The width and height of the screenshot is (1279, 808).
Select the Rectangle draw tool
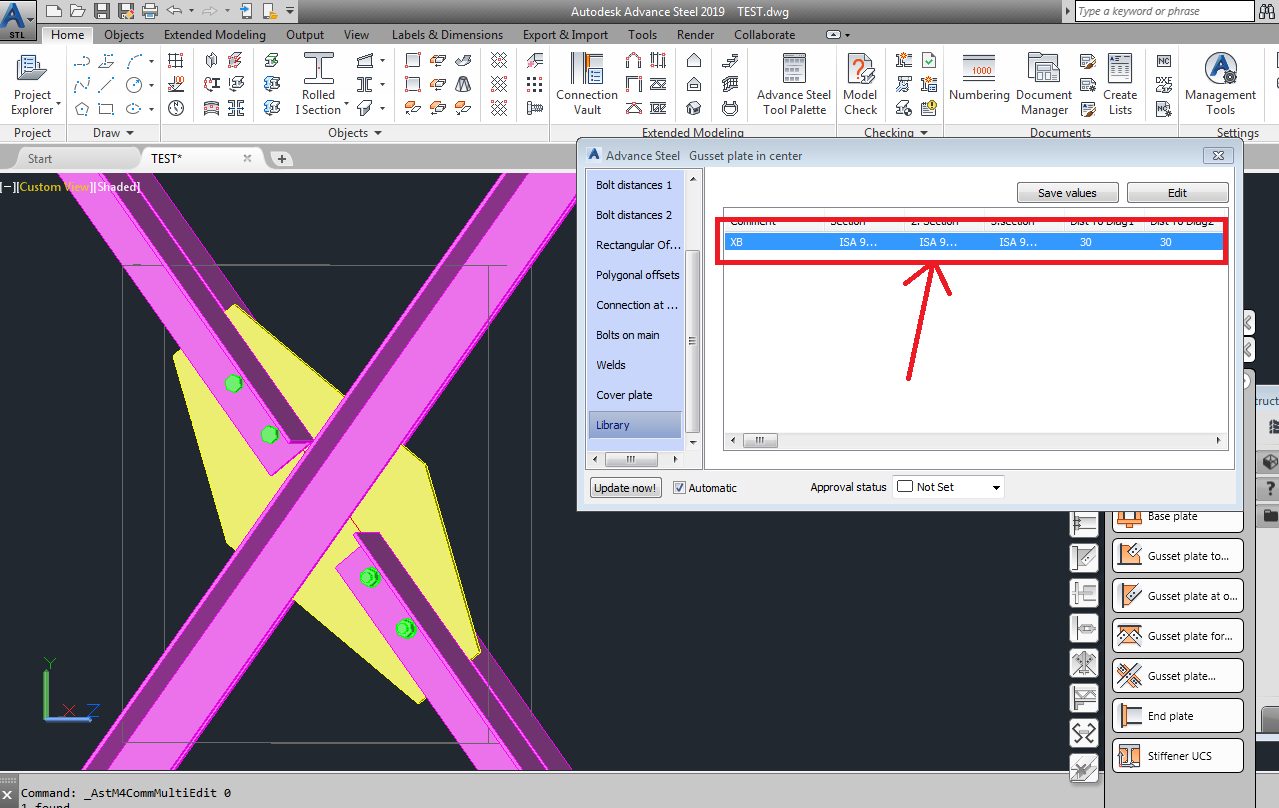tap(107, 109)
